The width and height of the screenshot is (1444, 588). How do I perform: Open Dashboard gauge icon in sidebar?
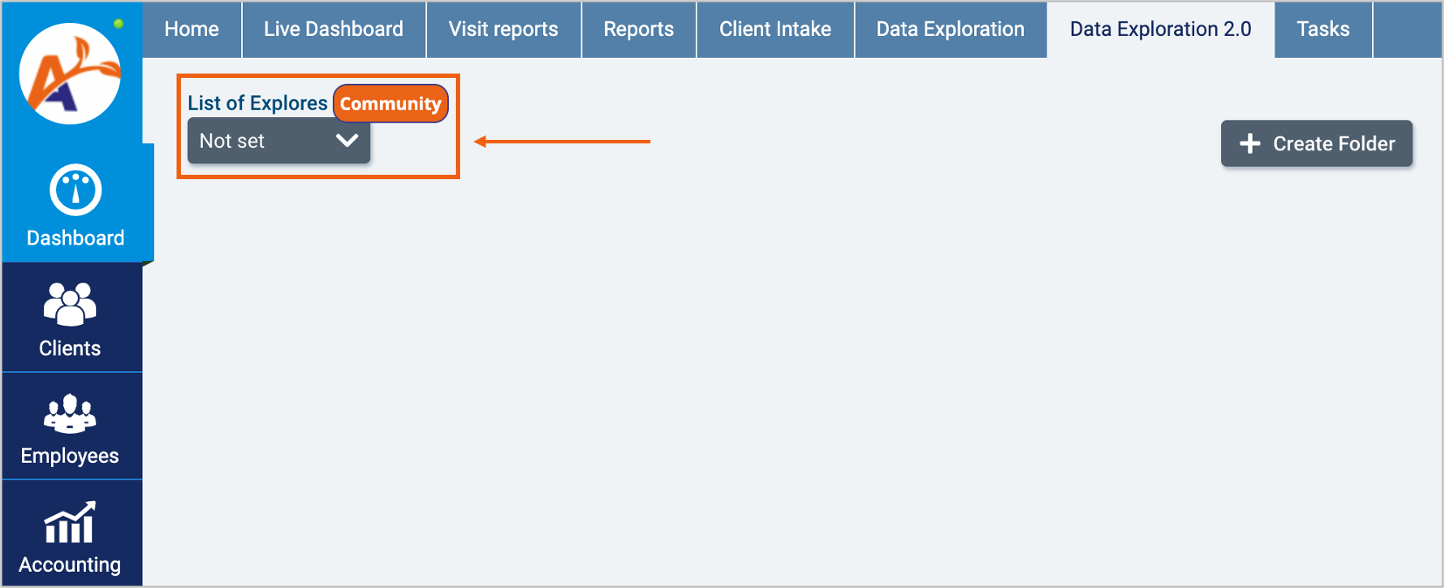(76, 192)
